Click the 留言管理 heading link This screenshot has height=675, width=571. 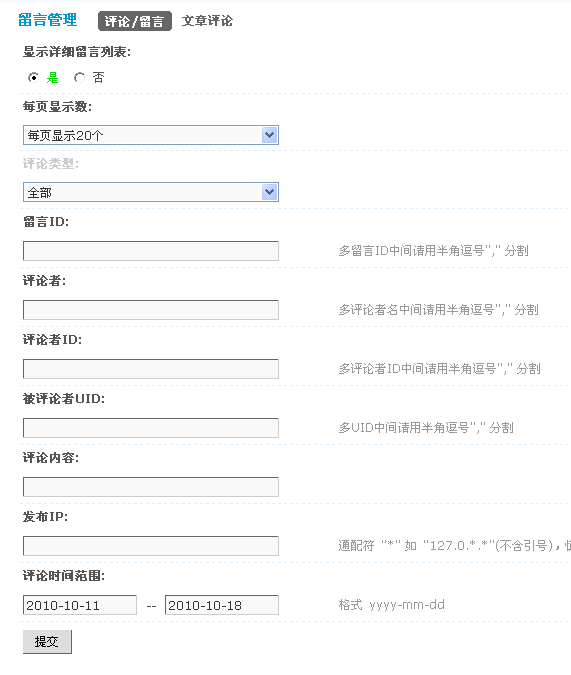pyautogui.click(x=48, y=20)
